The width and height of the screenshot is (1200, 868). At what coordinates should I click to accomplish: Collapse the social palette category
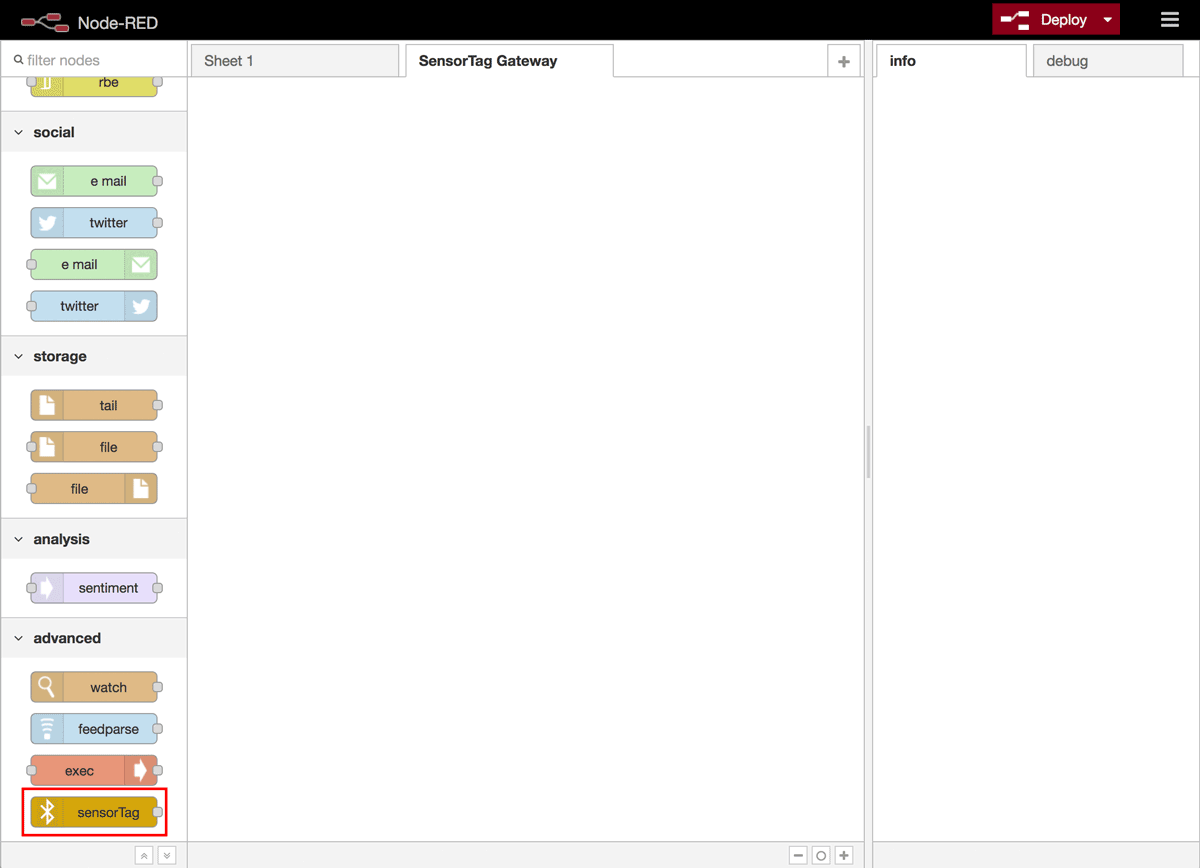[93, 132]
